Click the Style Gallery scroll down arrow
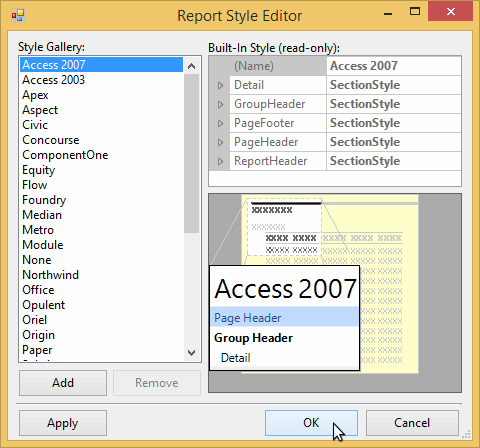 191,353
